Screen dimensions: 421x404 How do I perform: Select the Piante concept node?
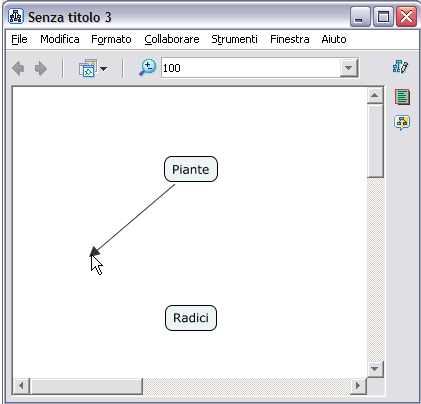(191, 169)
